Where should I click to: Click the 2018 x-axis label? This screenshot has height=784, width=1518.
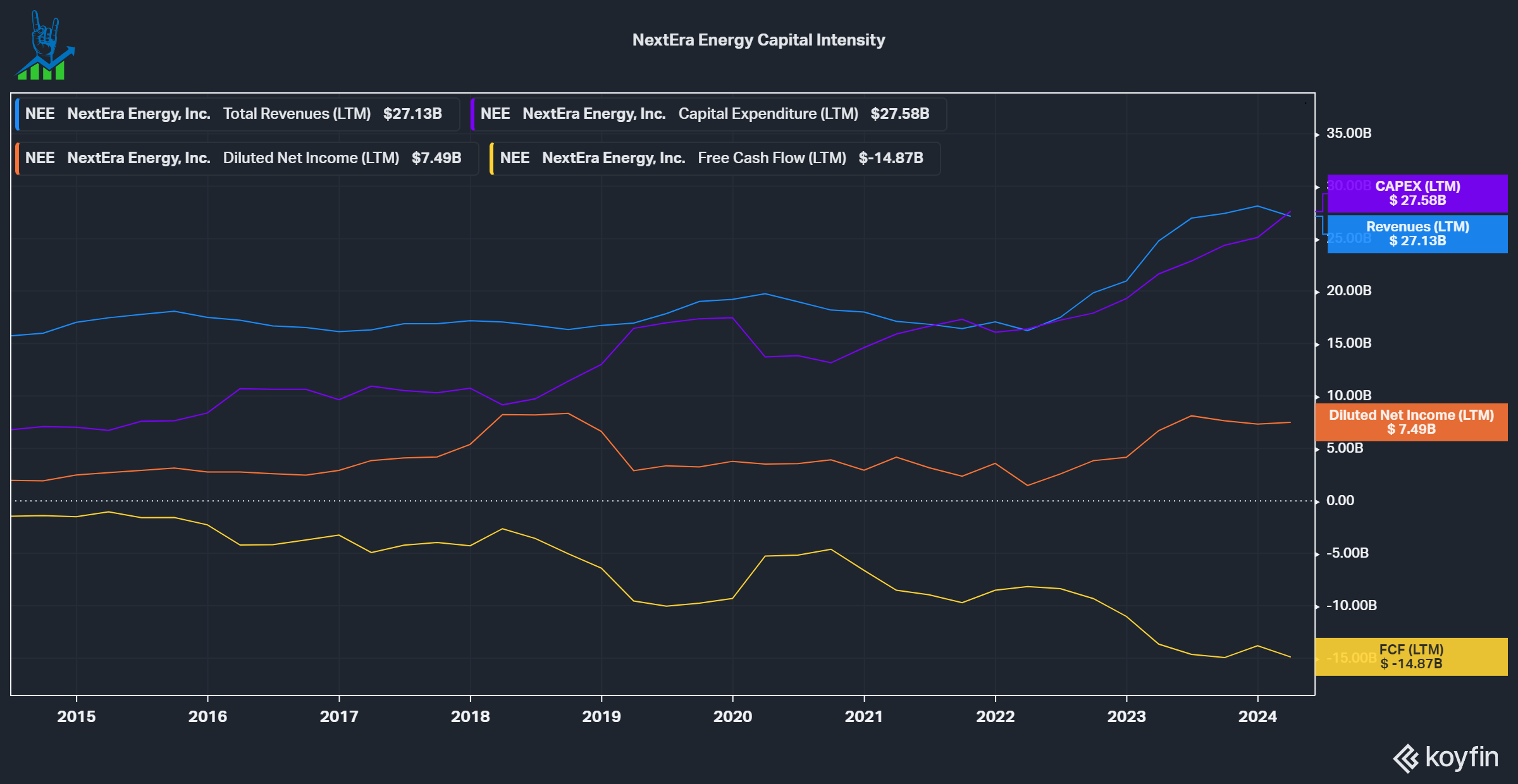[x=470, y=716]
